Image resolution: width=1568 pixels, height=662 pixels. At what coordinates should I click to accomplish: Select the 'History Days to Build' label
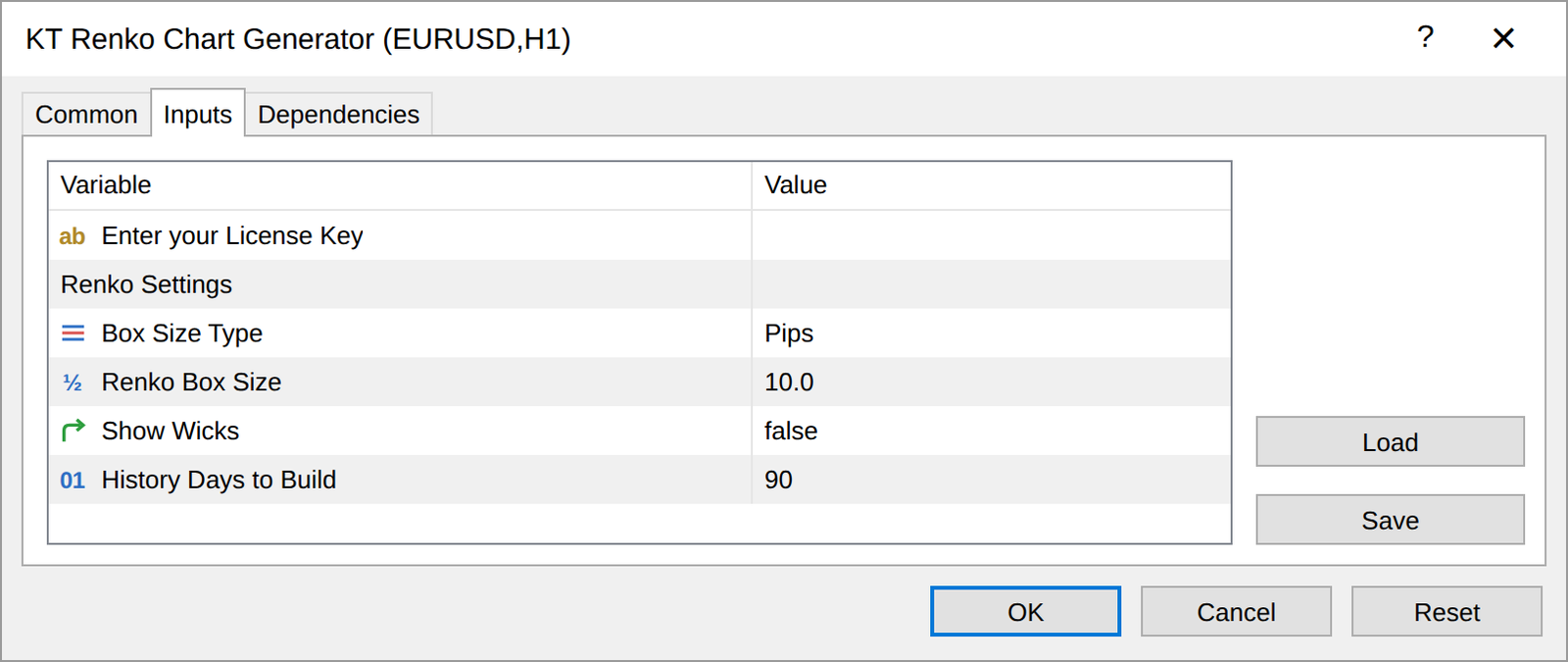tap(219, 480)
